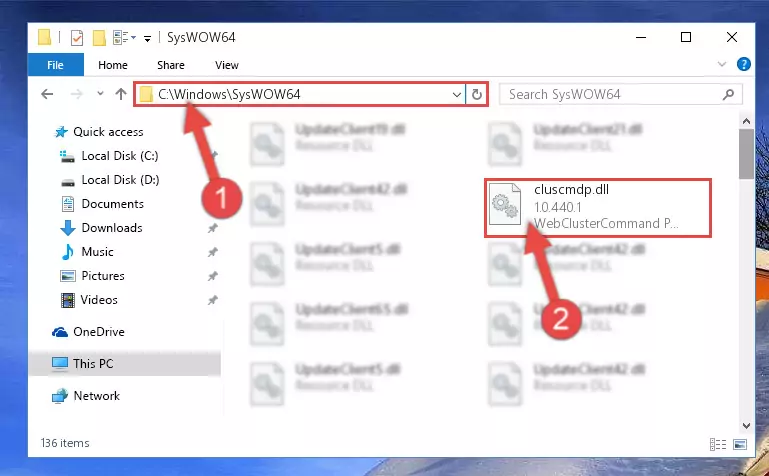Go up one folder level
Viewport: 769px width, 476px height.
(121, 94)
